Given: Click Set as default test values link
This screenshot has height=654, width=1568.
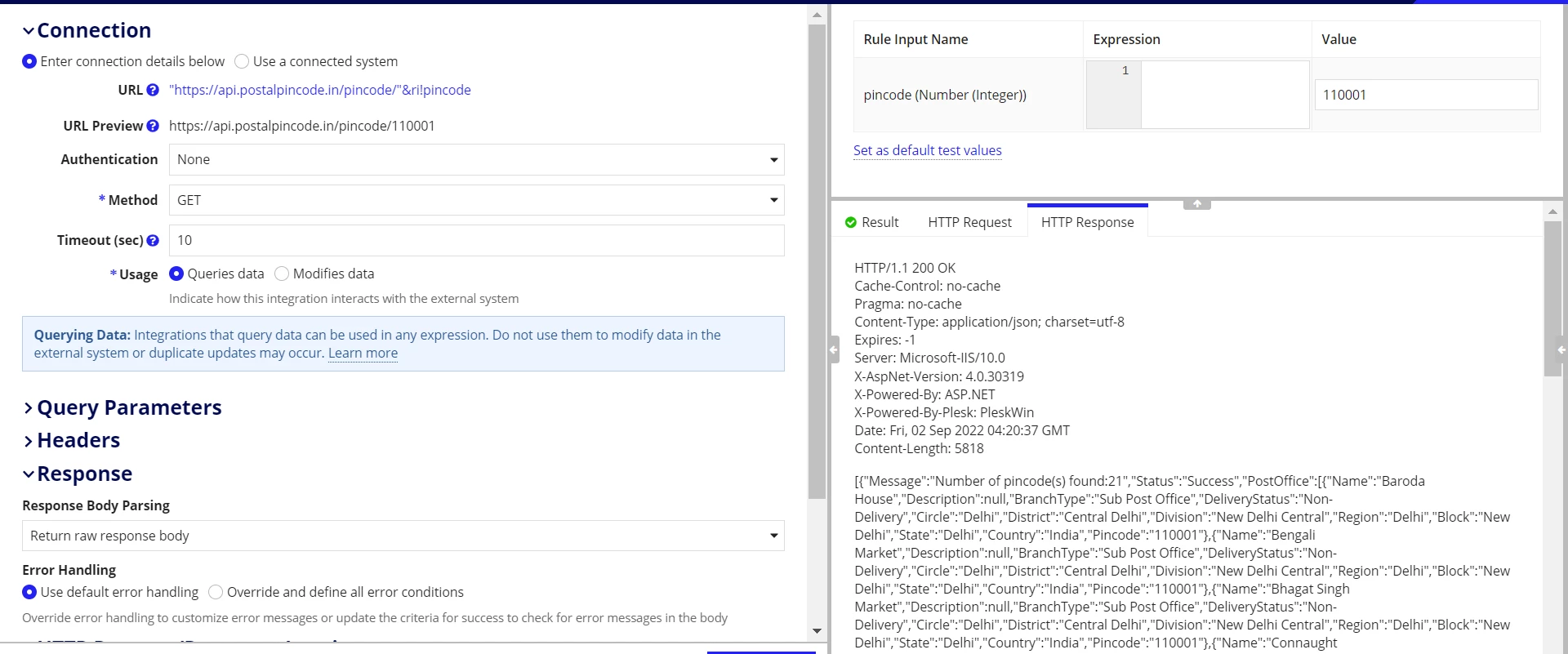Looking at the screenshot, I should tap(928, 150).
